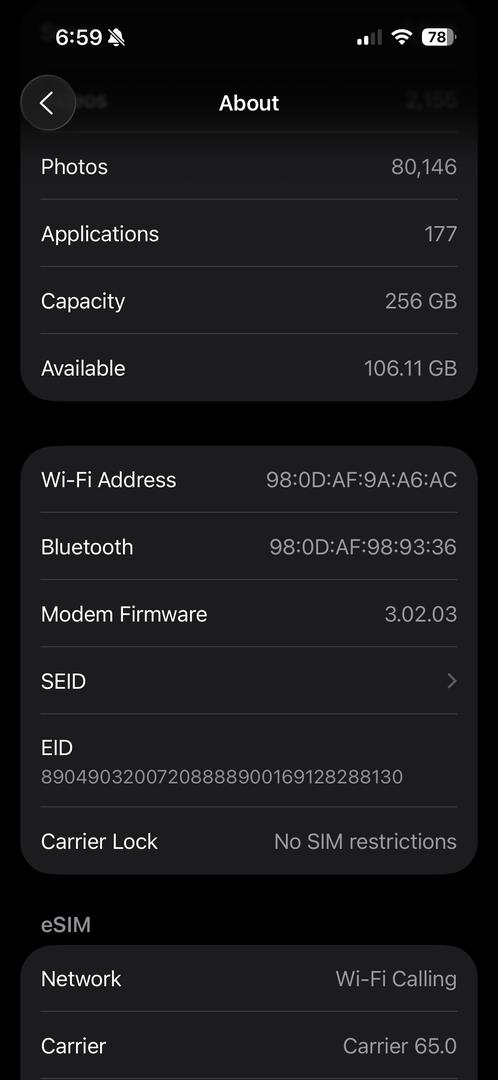Screen dimensions: 498x1080
Task: Tap the Carrier 65.0 value
Action: [x=400, y=1046]
